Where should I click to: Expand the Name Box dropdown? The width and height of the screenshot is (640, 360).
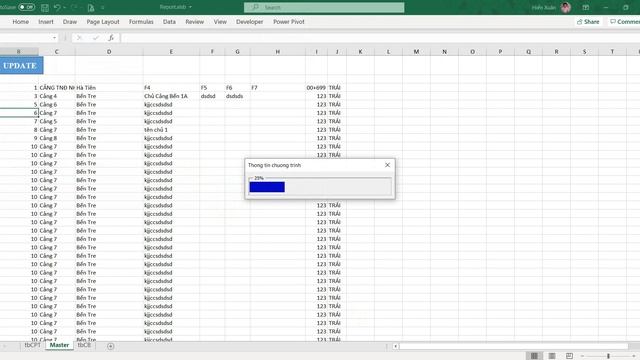[54, 38]
